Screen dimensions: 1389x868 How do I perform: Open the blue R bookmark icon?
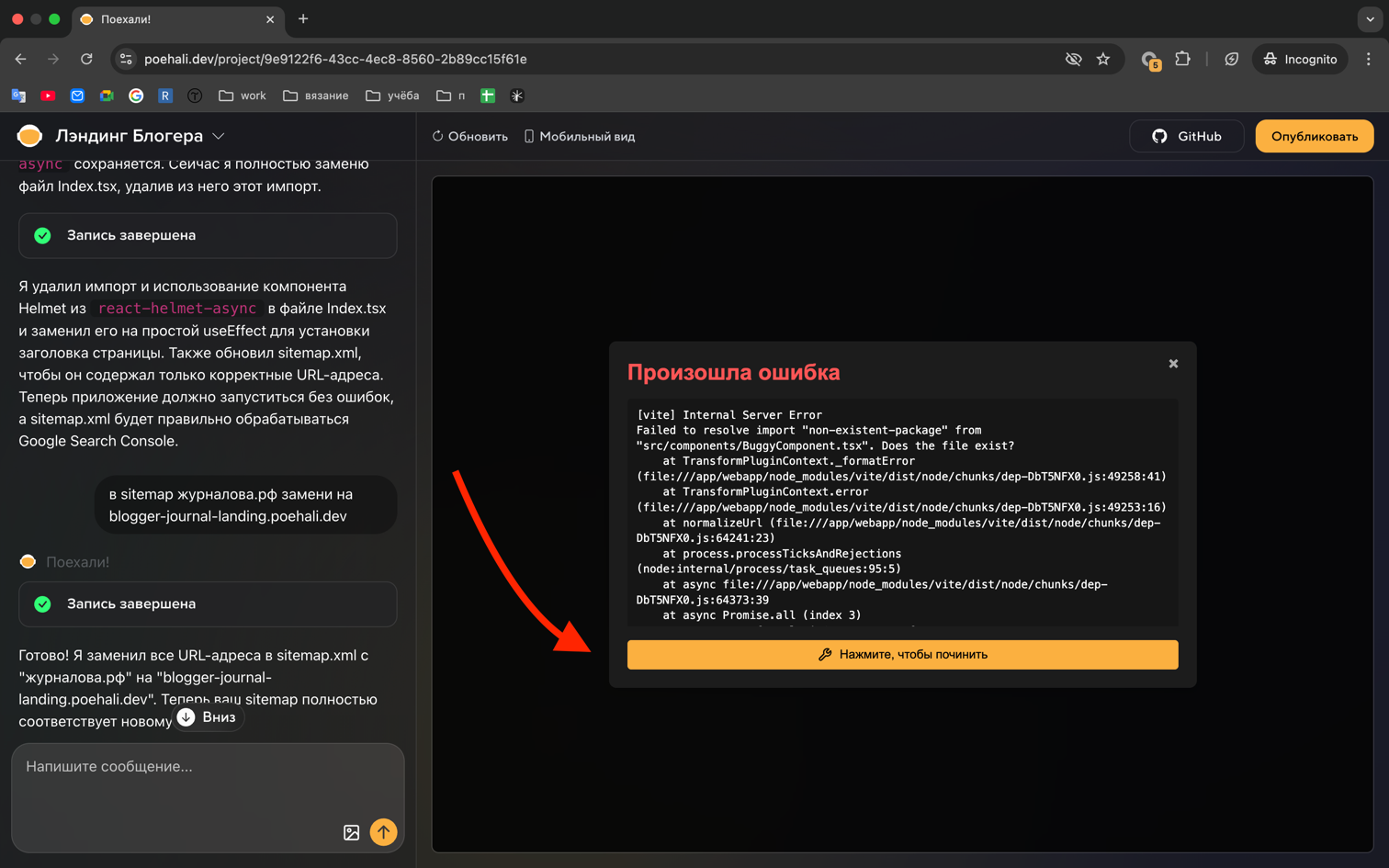click(165, 96)
